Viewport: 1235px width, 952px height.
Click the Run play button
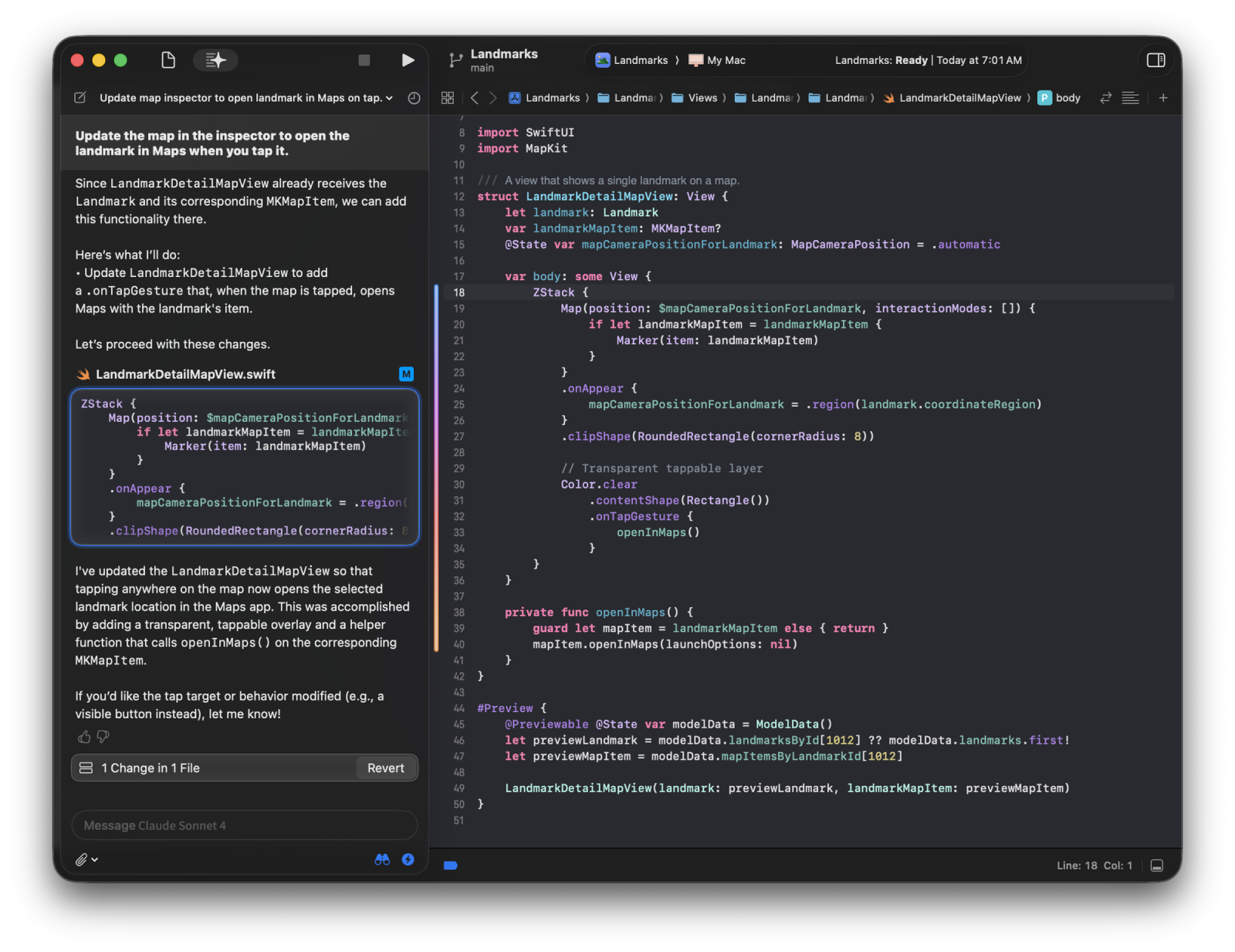tap(408, 60)
